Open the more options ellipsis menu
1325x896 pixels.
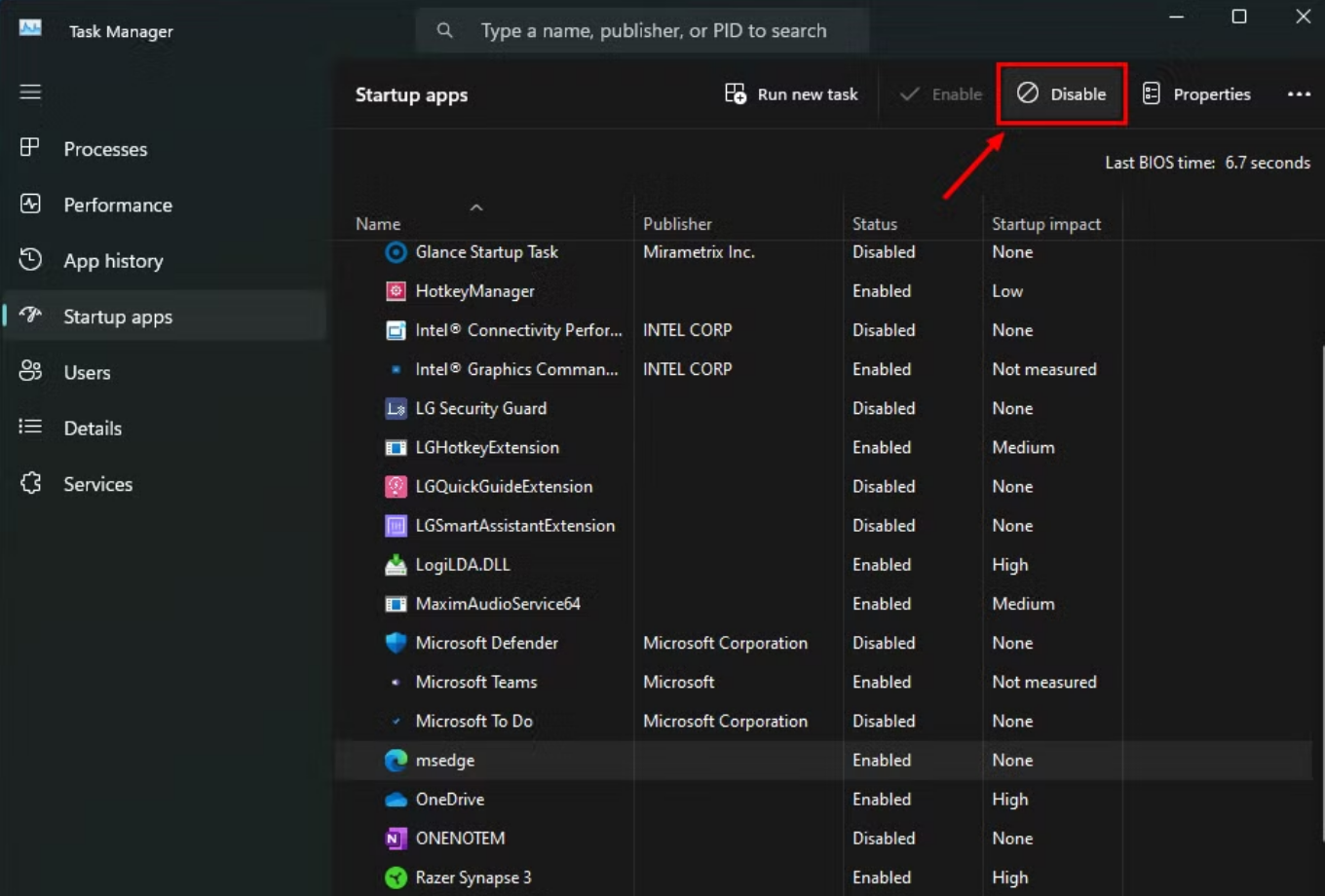tap(1299, 94)
